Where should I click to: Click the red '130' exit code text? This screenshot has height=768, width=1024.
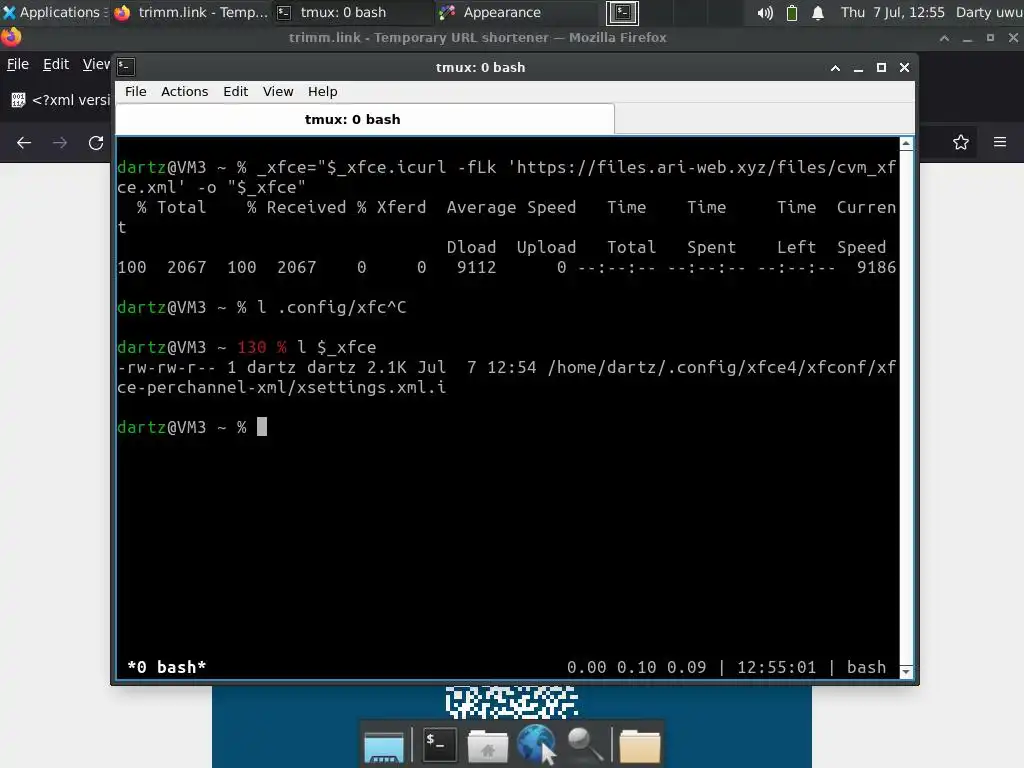coord(251,347)
